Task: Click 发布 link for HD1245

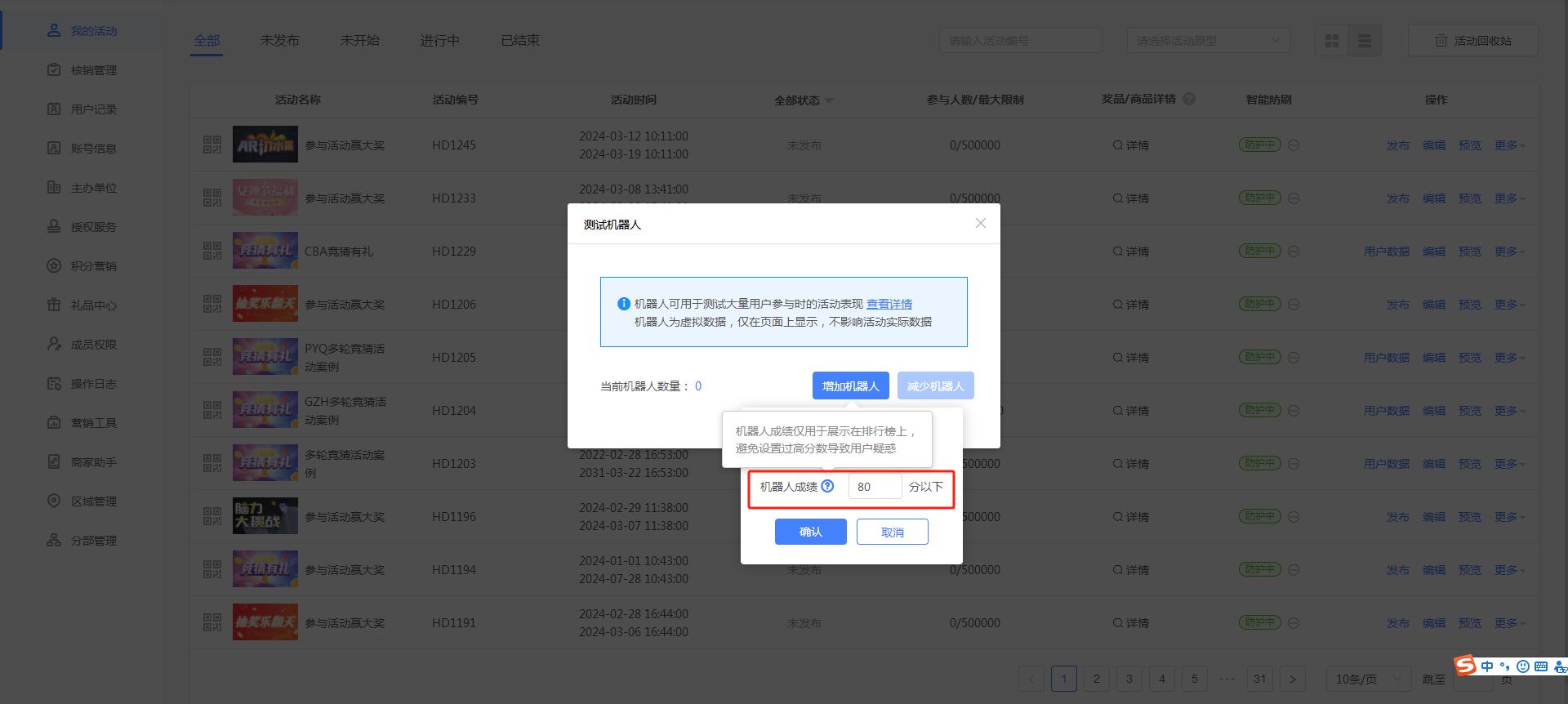Action: click(1397, 145)
